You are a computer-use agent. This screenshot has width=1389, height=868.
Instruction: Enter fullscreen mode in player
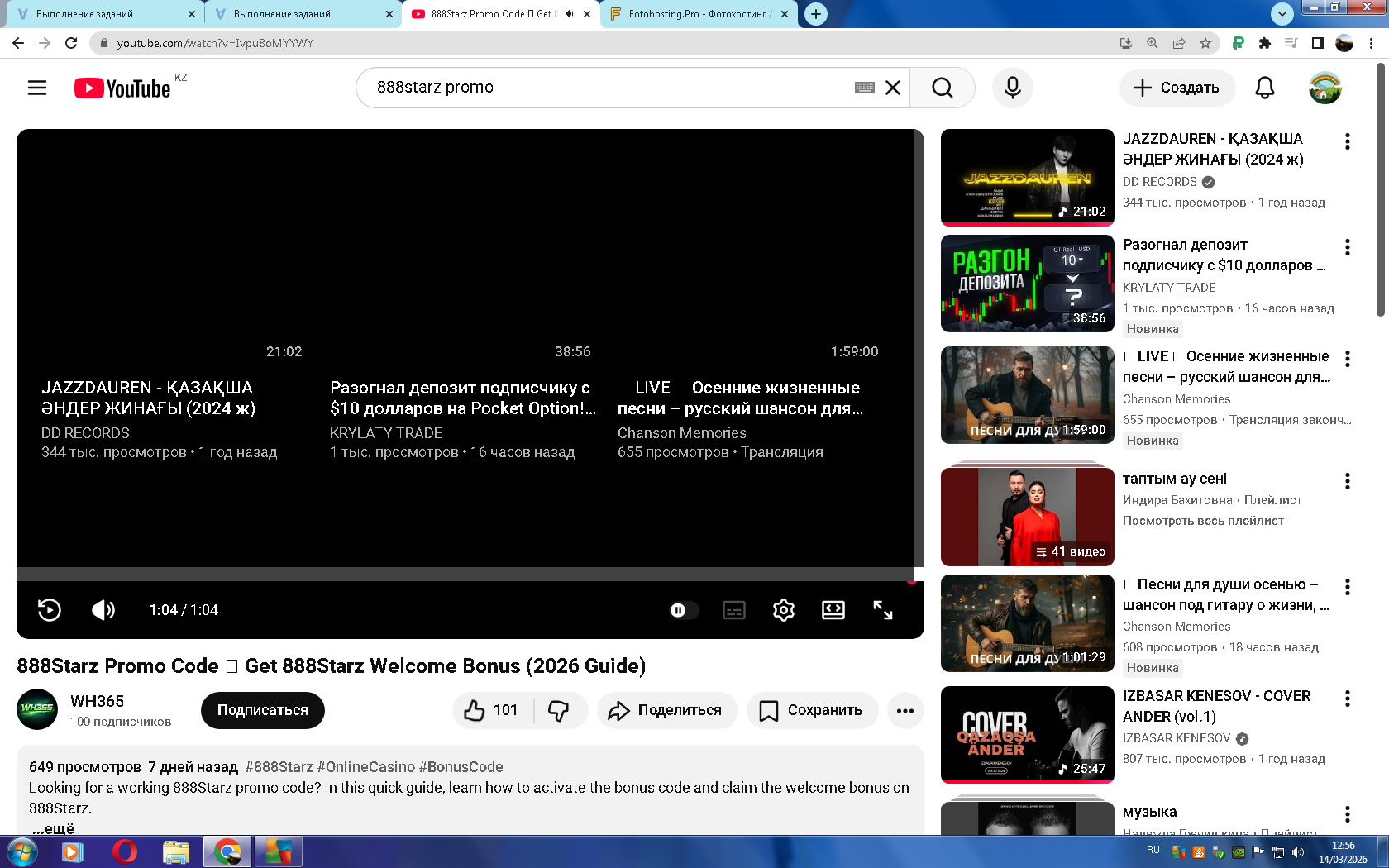(882, 610)
